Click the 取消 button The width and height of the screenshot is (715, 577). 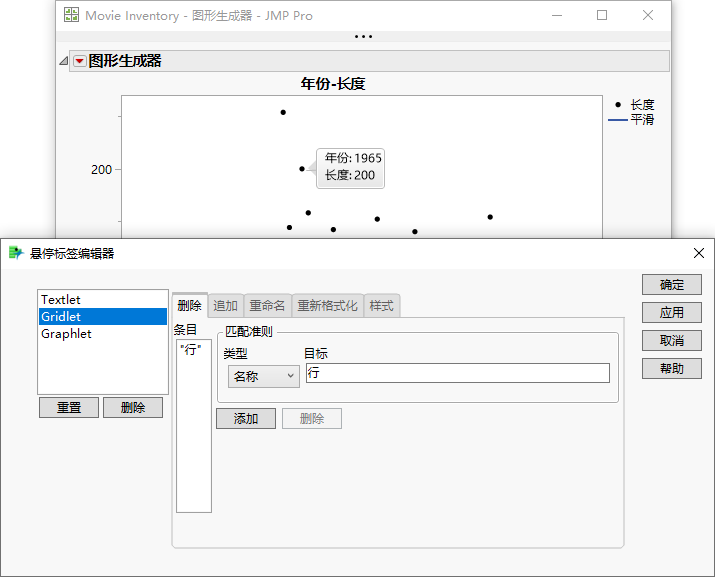[672, 340]
